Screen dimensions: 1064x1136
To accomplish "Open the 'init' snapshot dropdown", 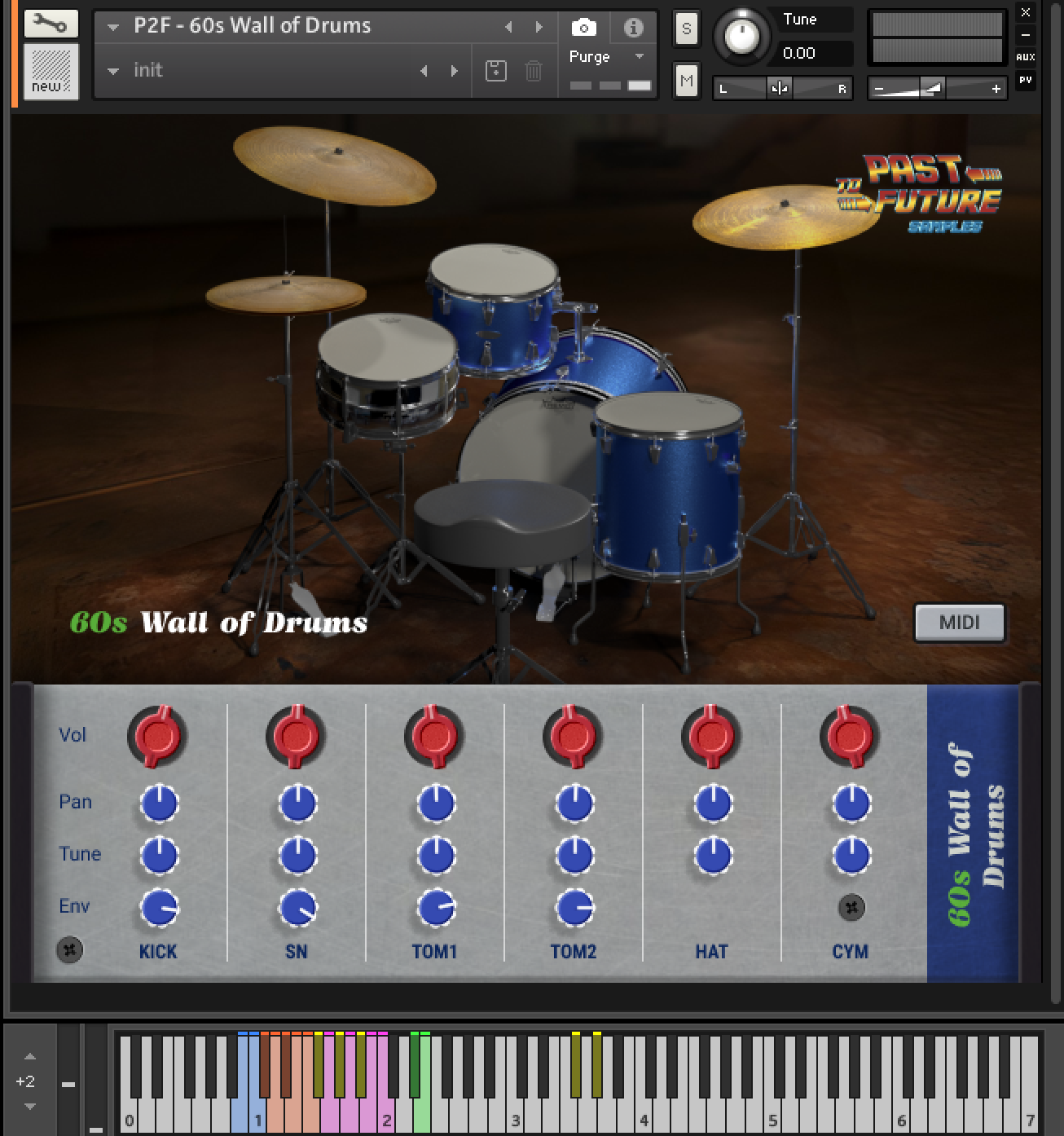I will coord(114,71).
